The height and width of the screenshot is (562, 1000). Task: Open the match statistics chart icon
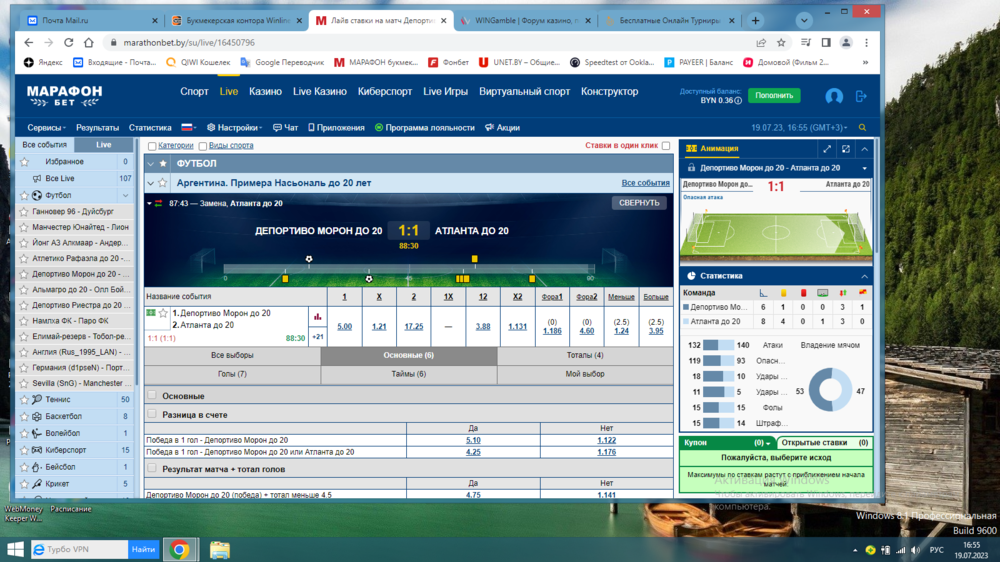318,316
